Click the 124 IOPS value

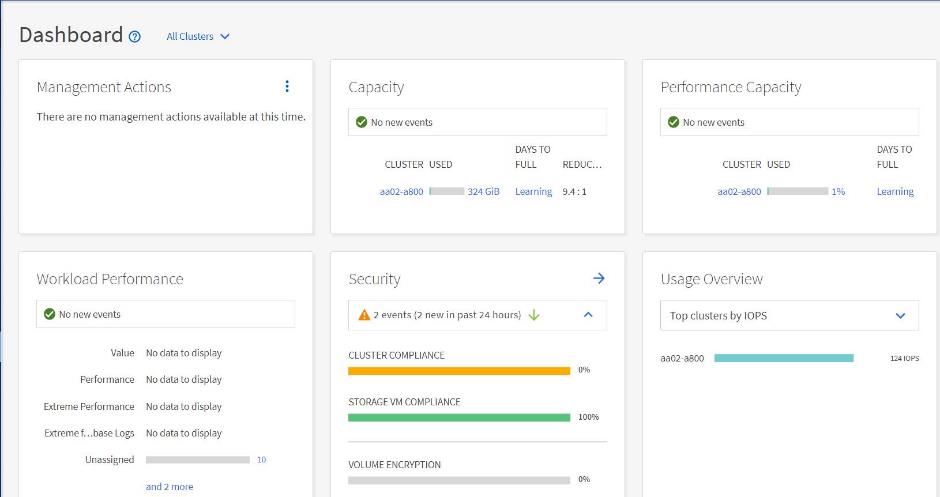coord(905,358)
